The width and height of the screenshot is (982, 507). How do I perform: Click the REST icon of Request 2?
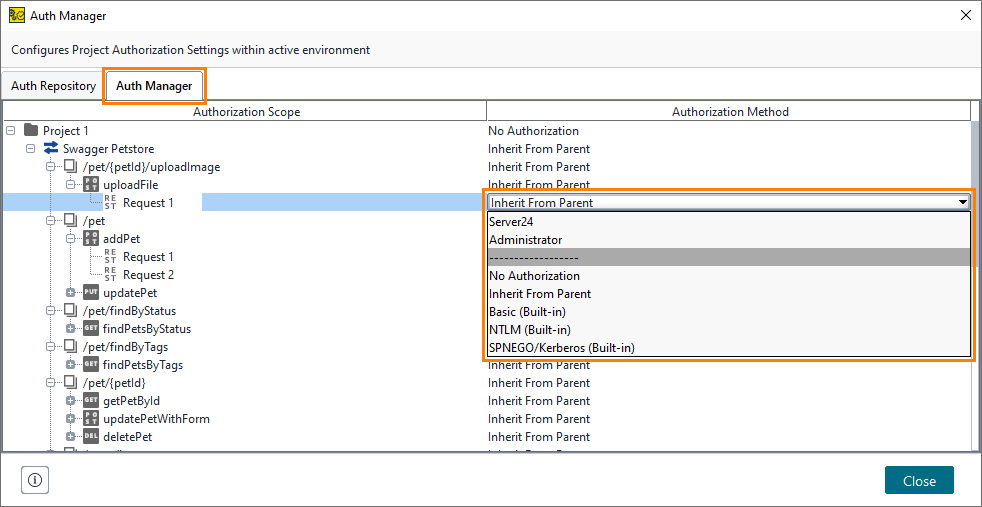[x=111, y=275]
